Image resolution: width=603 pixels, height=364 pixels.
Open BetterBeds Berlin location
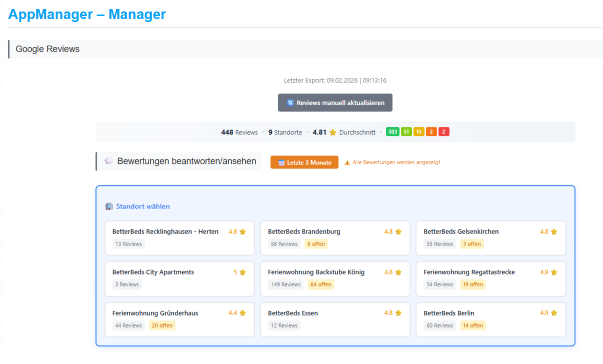point(491,319)
